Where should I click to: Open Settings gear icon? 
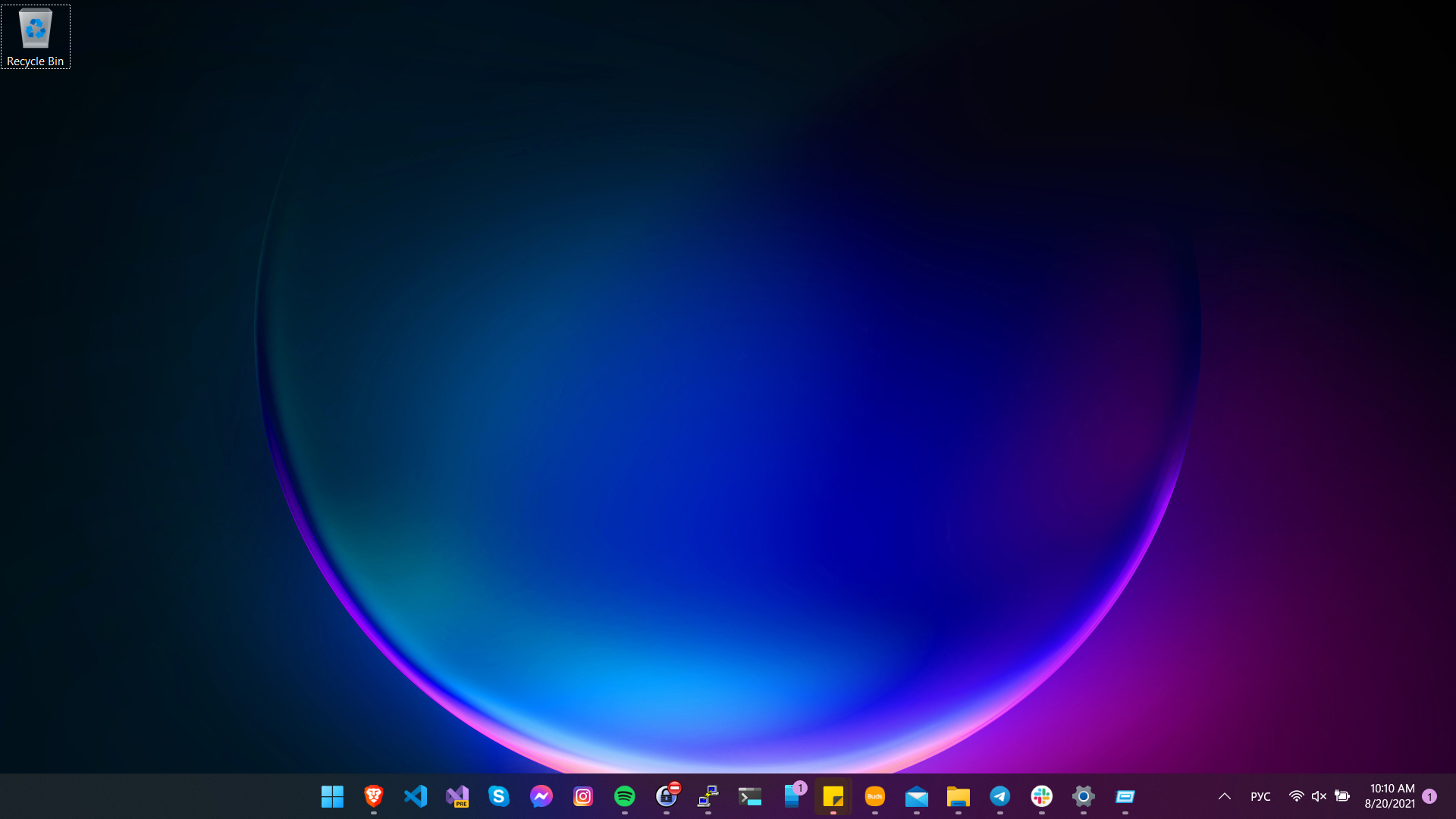coord(1083,796)
